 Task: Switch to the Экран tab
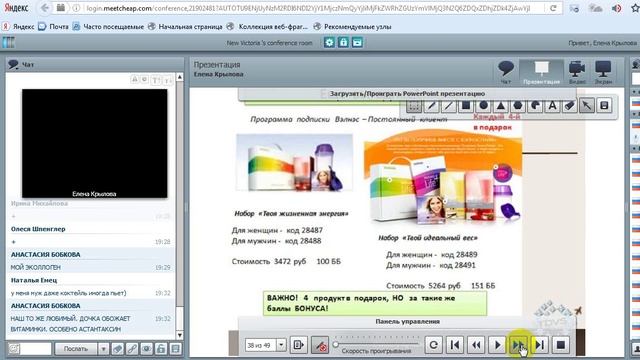(603, 72)
